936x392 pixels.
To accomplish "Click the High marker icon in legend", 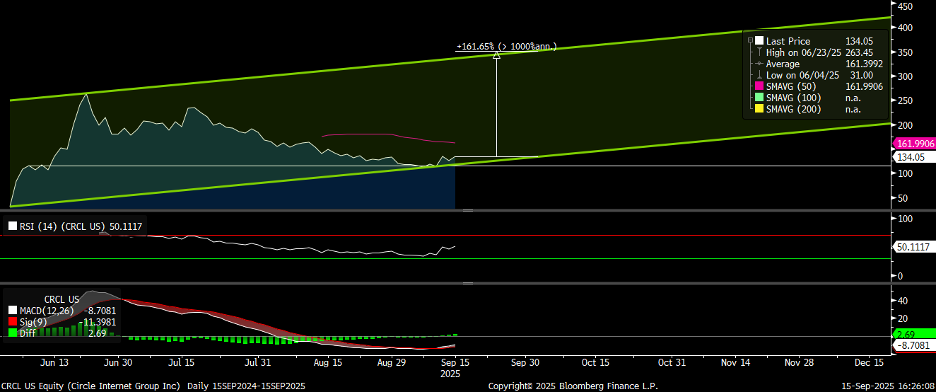I will [x=759, y=53].
